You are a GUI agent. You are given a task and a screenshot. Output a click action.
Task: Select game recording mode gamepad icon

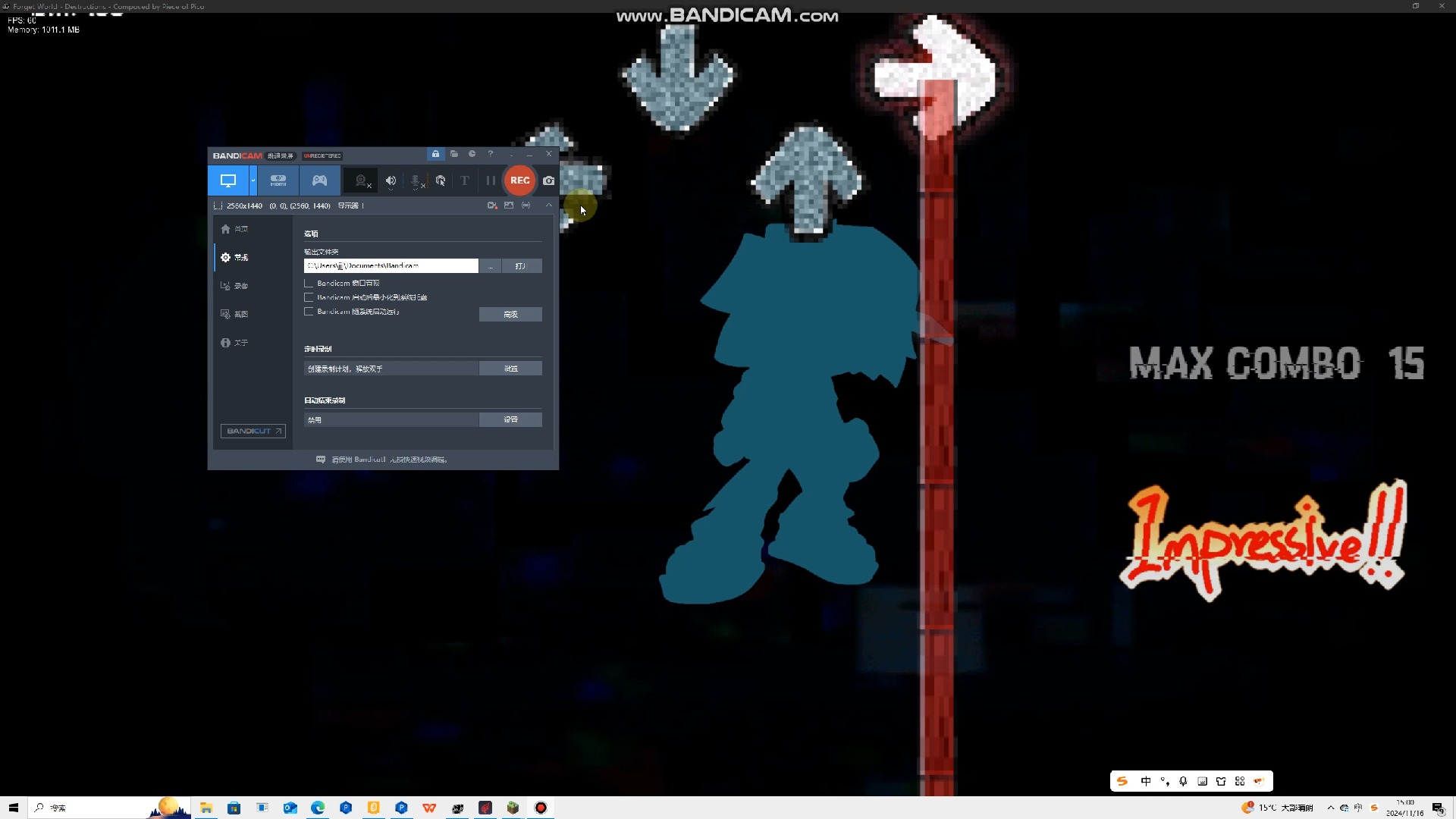[x=320, y=180]
